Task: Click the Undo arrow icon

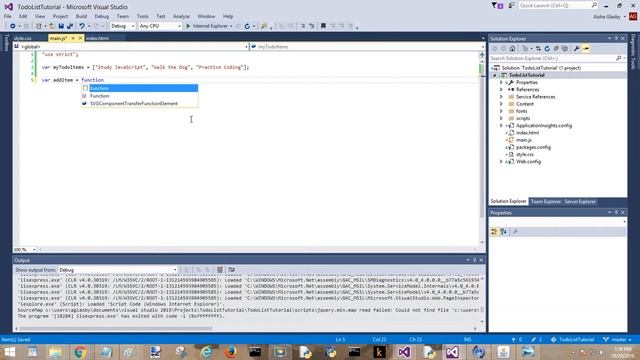Action: coord(82,26)
